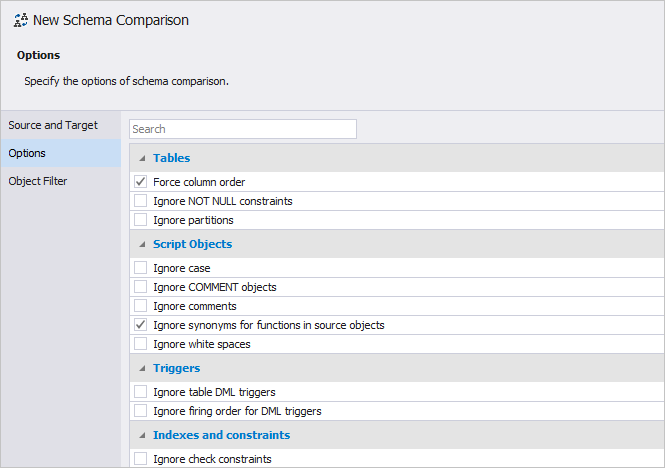Tick Ignore firing order for DML triggers
This screenshot has width=665, height=468.
click(x=140, y=411)
